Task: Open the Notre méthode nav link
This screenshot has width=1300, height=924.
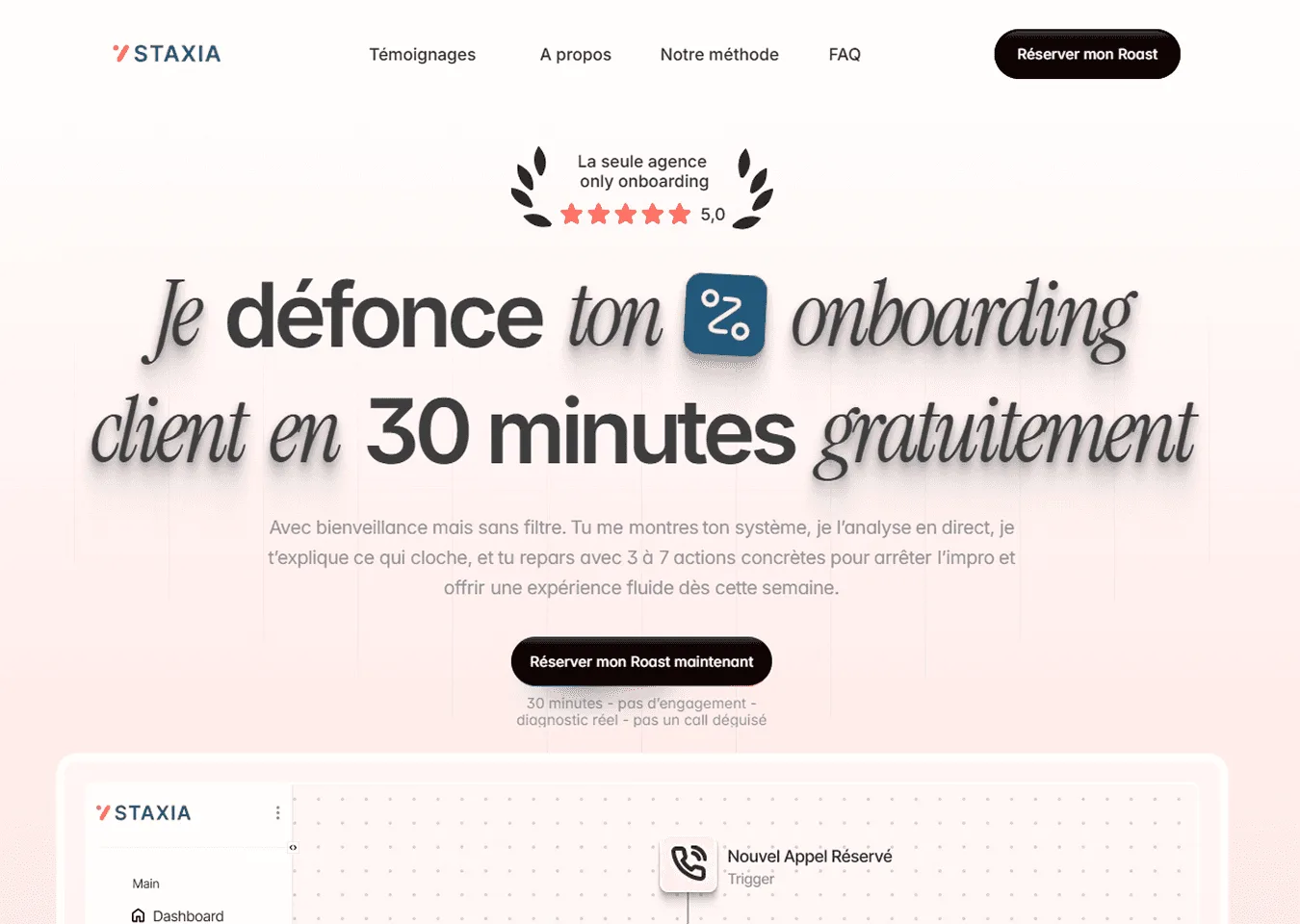Action: coord(719,55)
